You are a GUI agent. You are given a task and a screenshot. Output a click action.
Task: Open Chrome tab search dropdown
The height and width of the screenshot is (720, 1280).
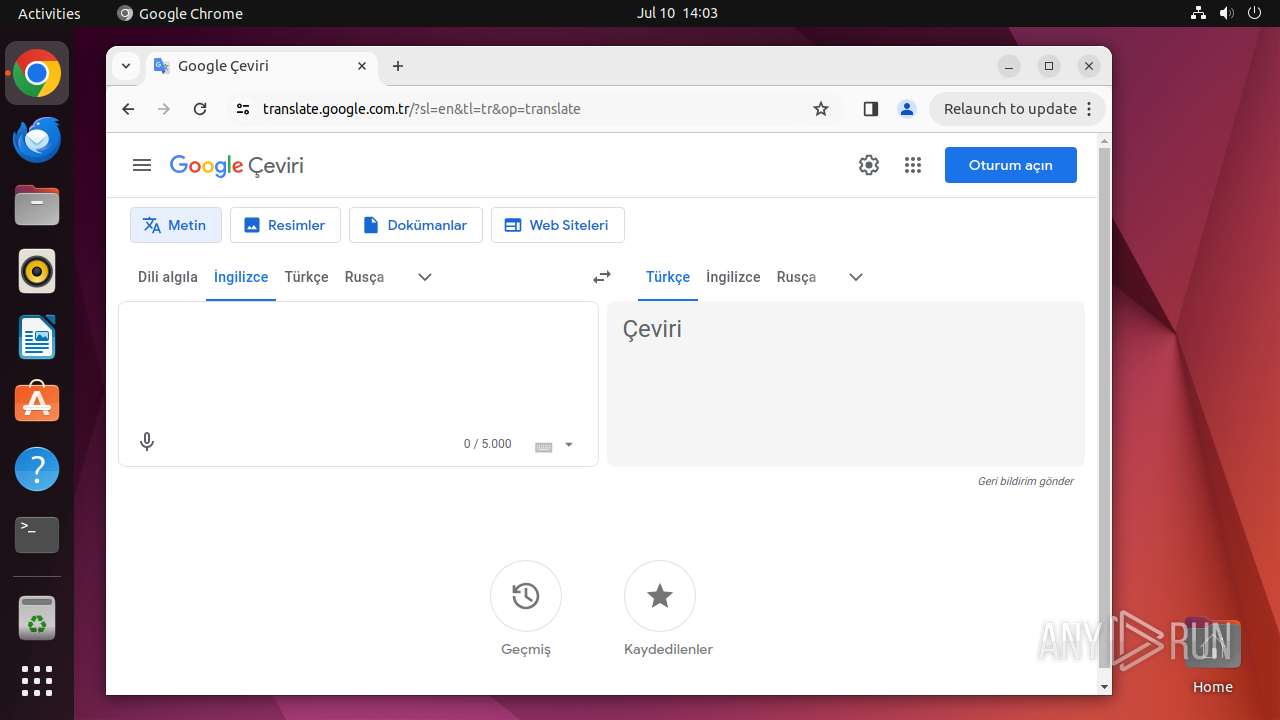tap(126, 66)
